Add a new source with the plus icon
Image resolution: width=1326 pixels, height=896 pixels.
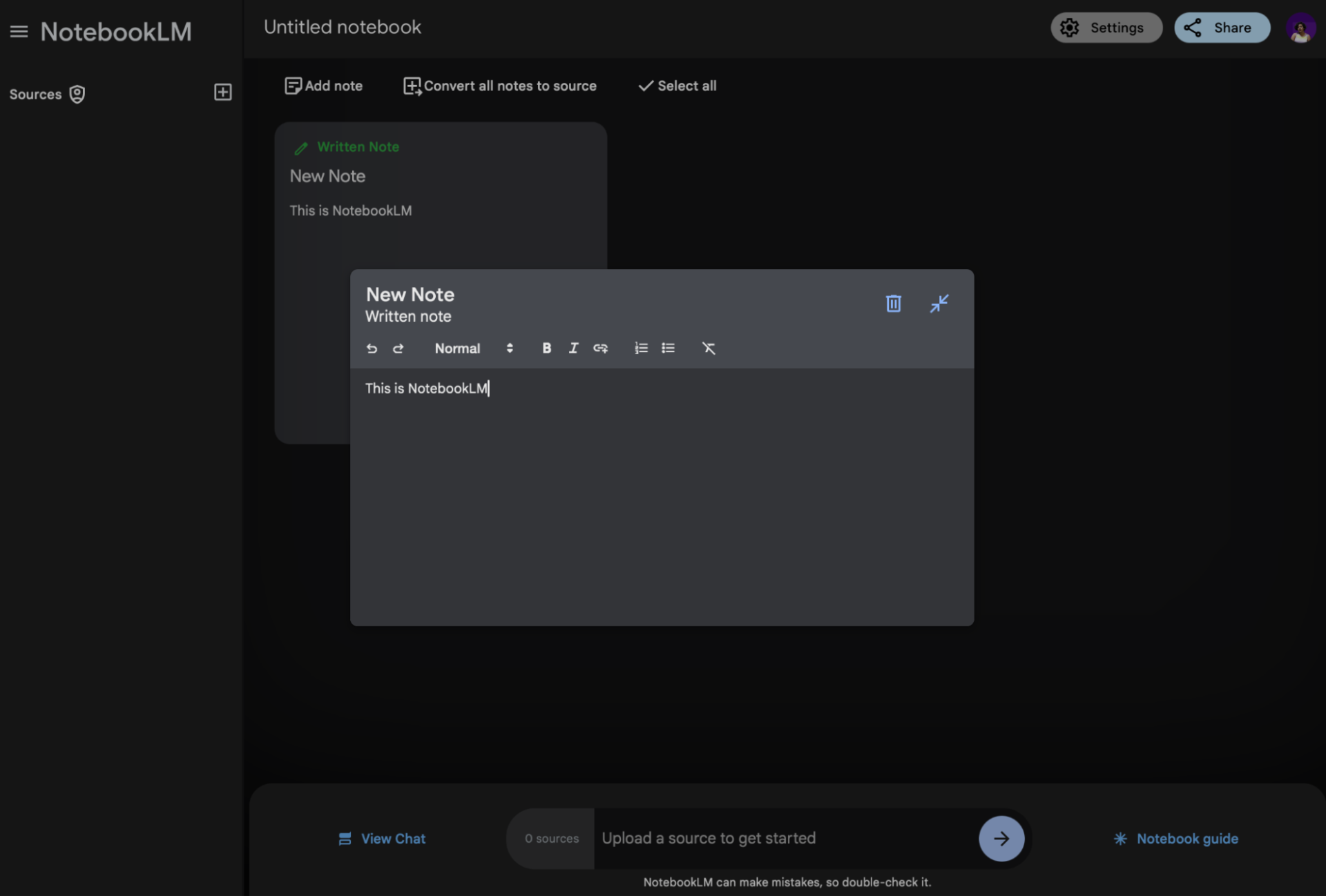(222, 92)
